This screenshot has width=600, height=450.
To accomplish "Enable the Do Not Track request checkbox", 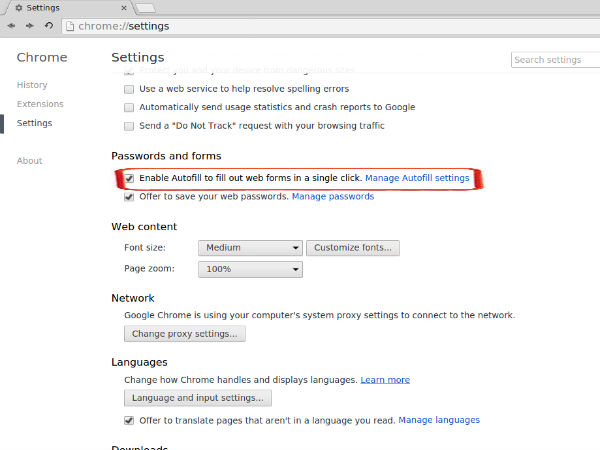I will click(129, 126).
